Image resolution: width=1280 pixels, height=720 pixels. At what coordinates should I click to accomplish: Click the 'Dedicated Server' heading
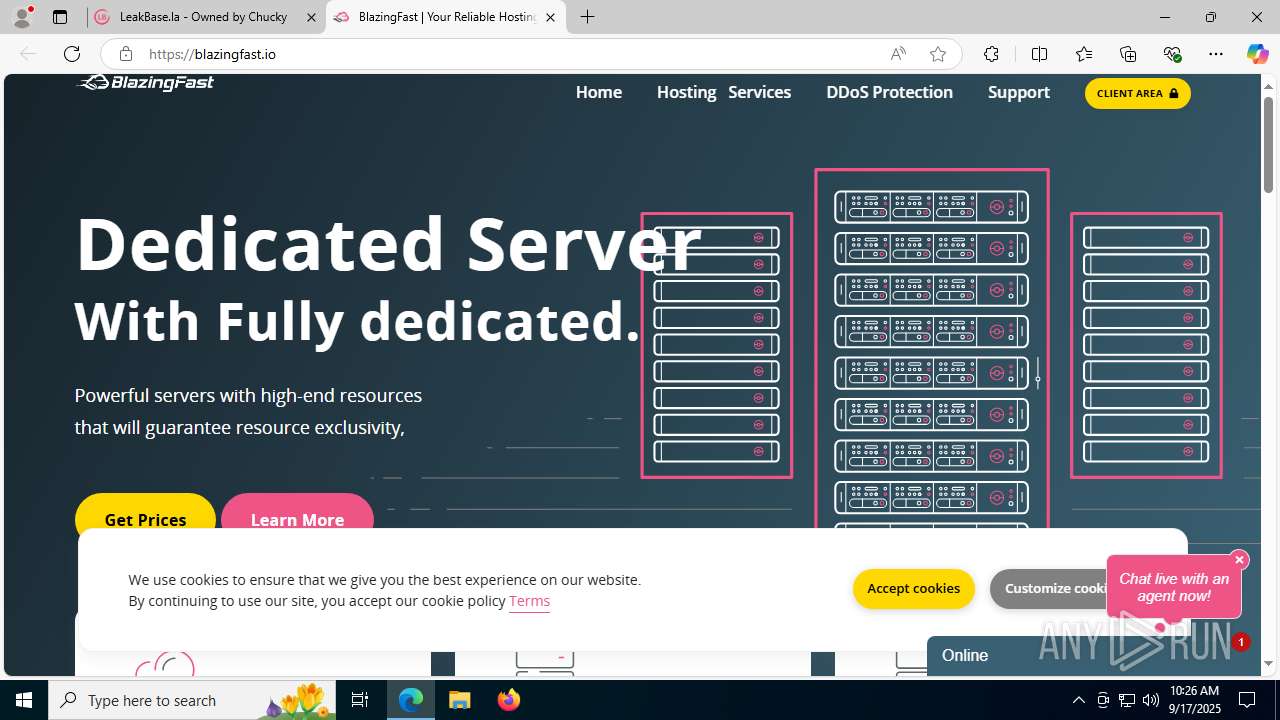click(x=388, y=243)
